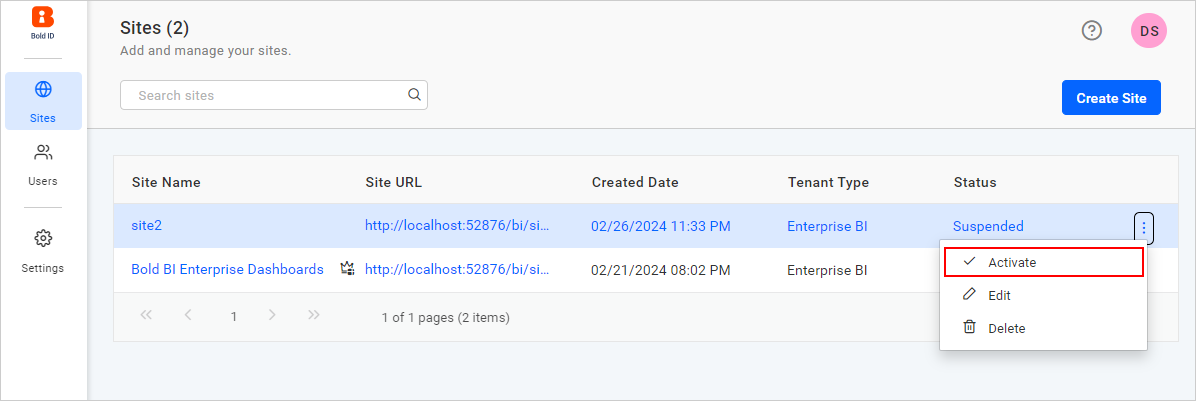
Task: Open the site2 site name link
Action: point(146,226)
